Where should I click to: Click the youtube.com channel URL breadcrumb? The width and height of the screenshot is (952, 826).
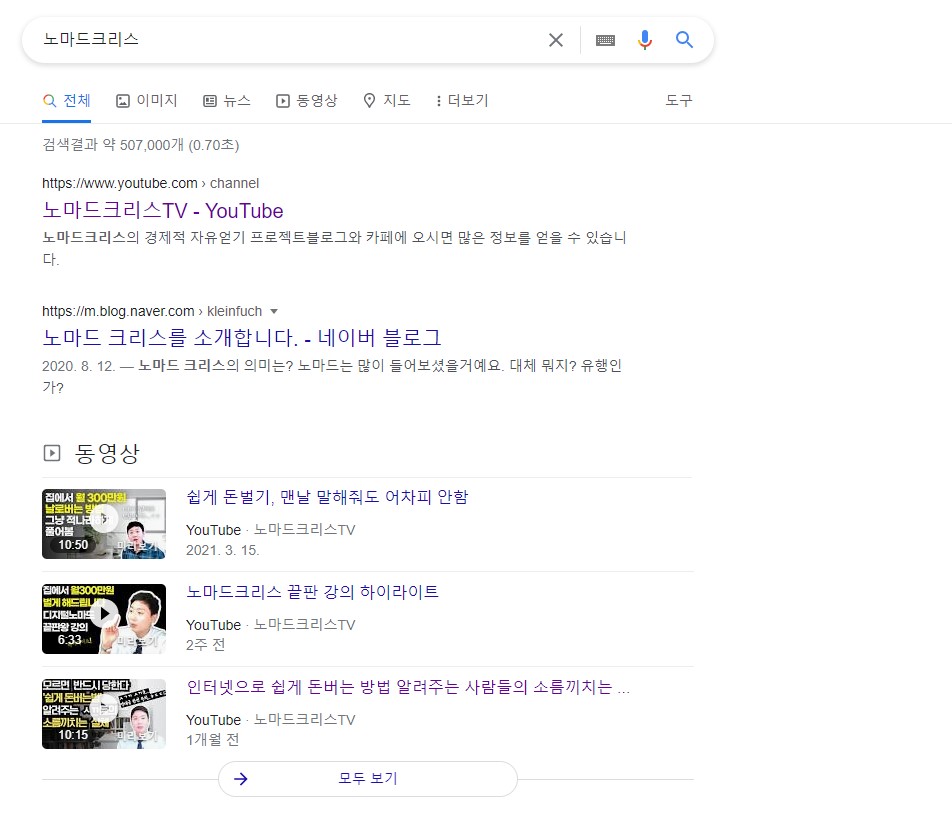pos(151,183)
